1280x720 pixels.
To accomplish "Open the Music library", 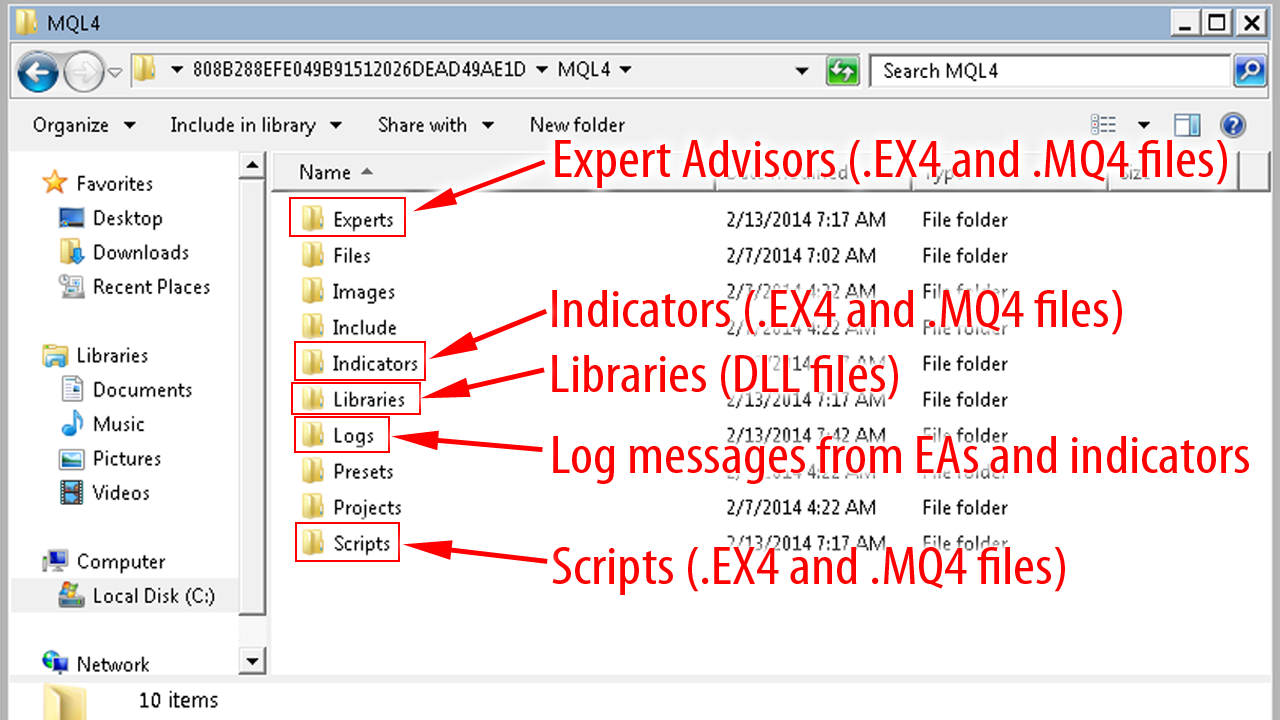I will point(119,424).
